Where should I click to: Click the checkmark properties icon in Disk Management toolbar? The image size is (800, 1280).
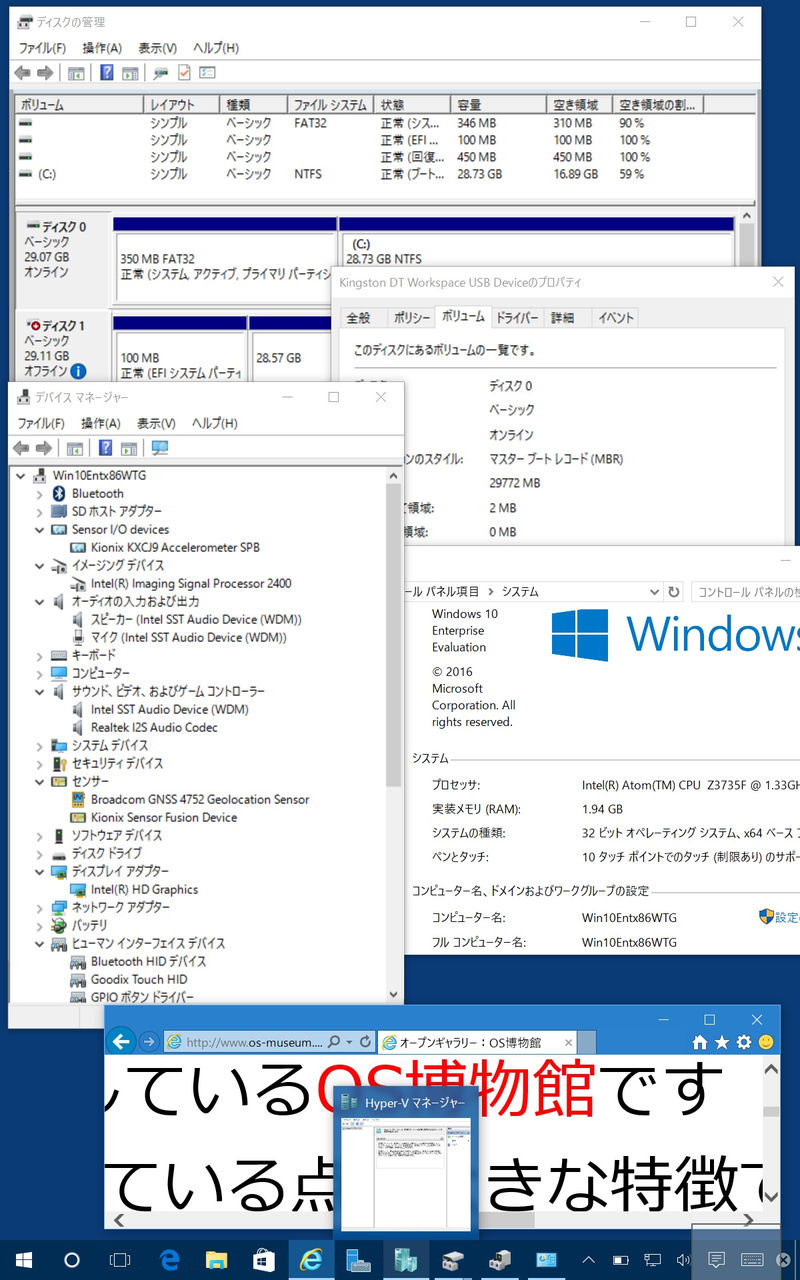(184, 73)
